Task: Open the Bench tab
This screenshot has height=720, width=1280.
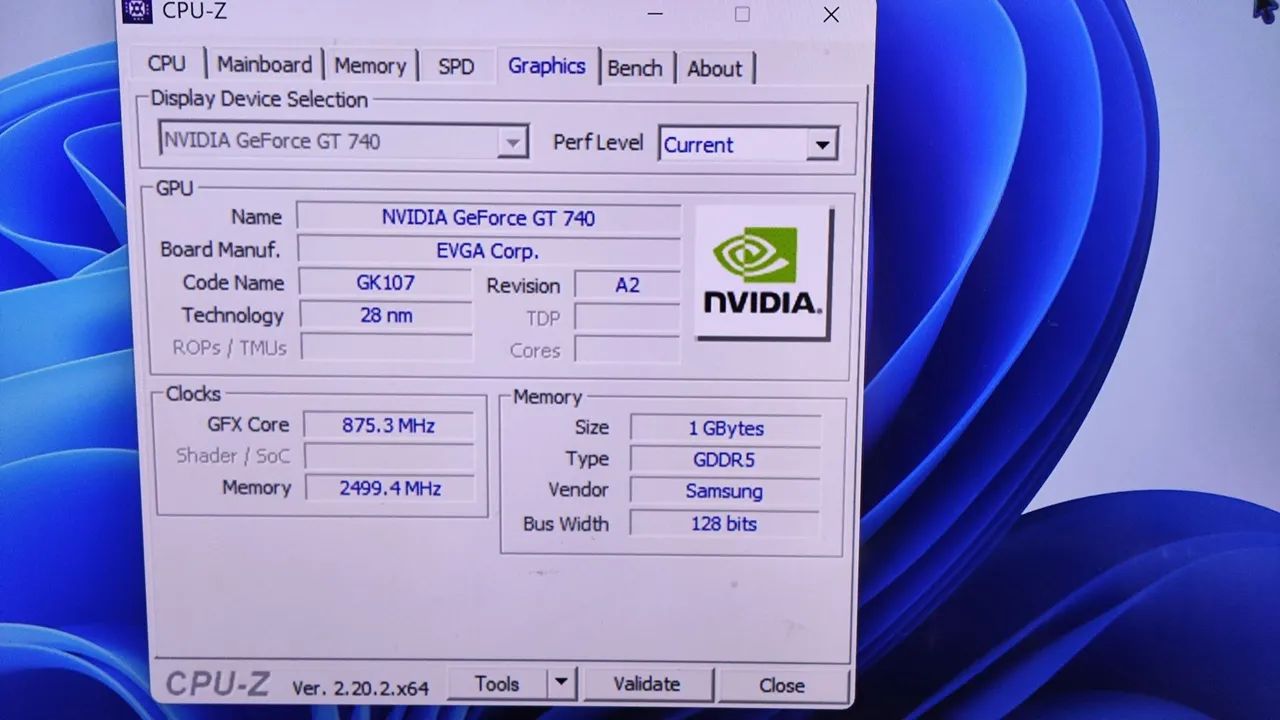Action: coord(635,68)
